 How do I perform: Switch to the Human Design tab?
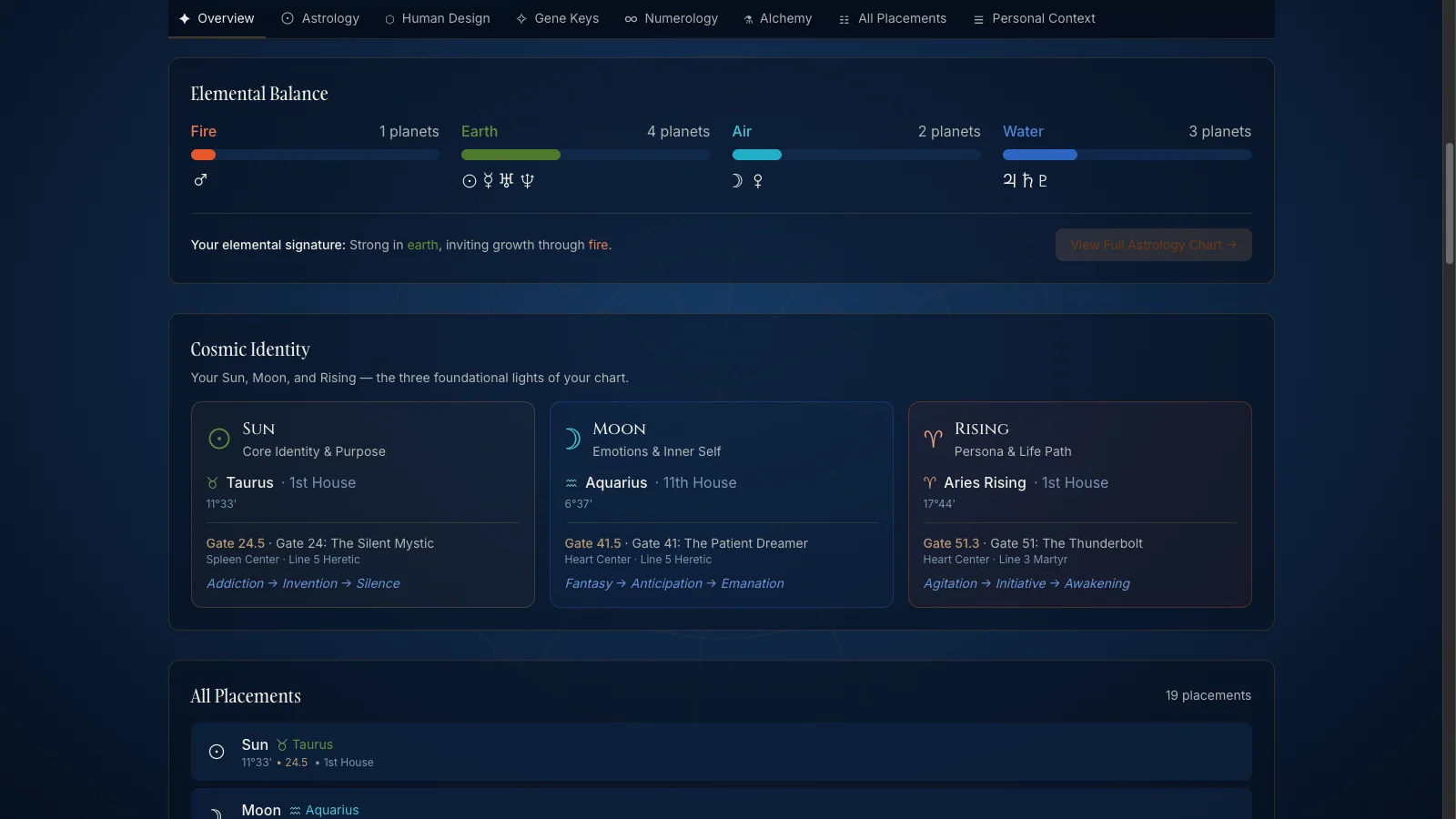point(437,18)
